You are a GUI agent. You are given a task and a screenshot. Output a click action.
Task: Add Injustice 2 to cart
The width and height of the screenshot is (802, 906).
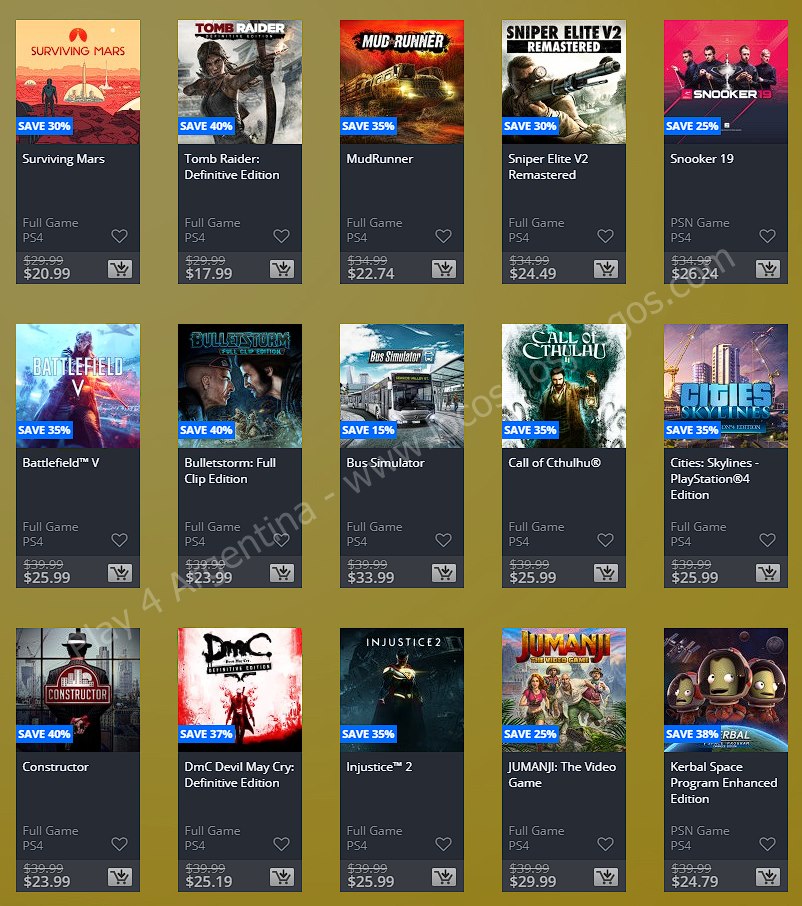[x=444, y=877]
